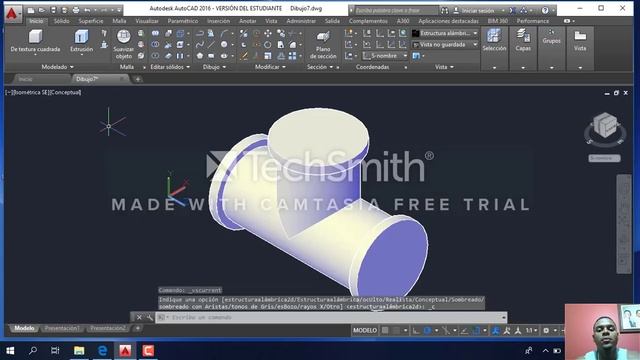Viewport: 640px width, 360px height.
Task: Open Microsoft Edge from Windows taskbar
Action: [x=102, y=351]
